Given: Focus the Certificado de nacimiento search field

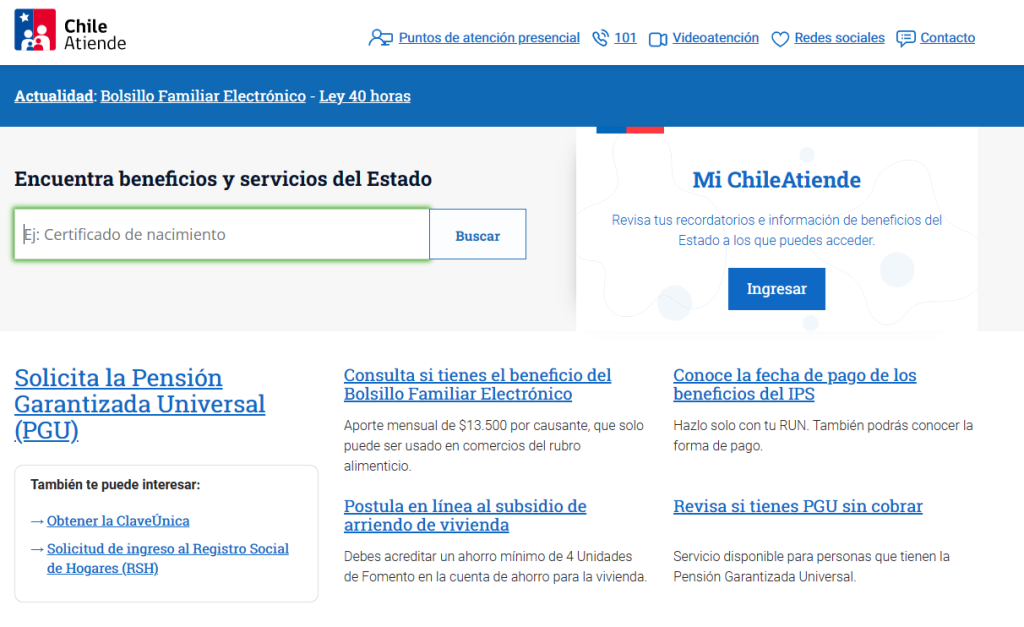Looking at the screenshot, I should [x=221, y=234].
